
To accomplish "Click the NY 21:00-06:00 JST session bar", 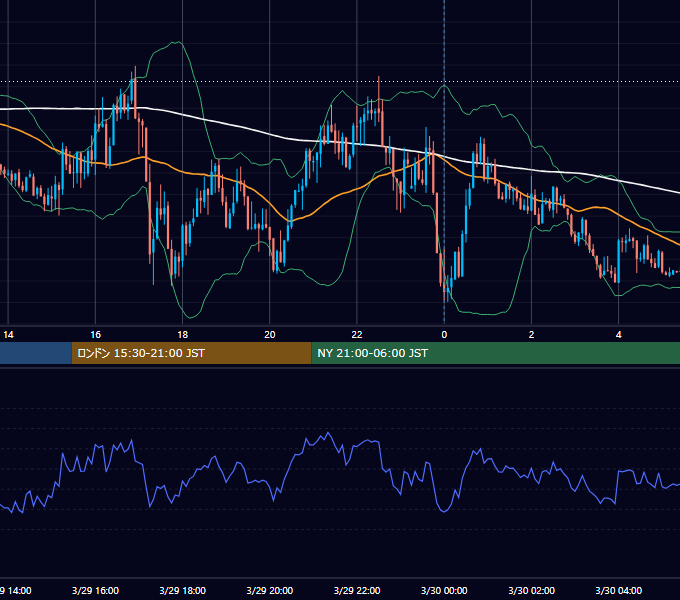I will click(496, 353).
